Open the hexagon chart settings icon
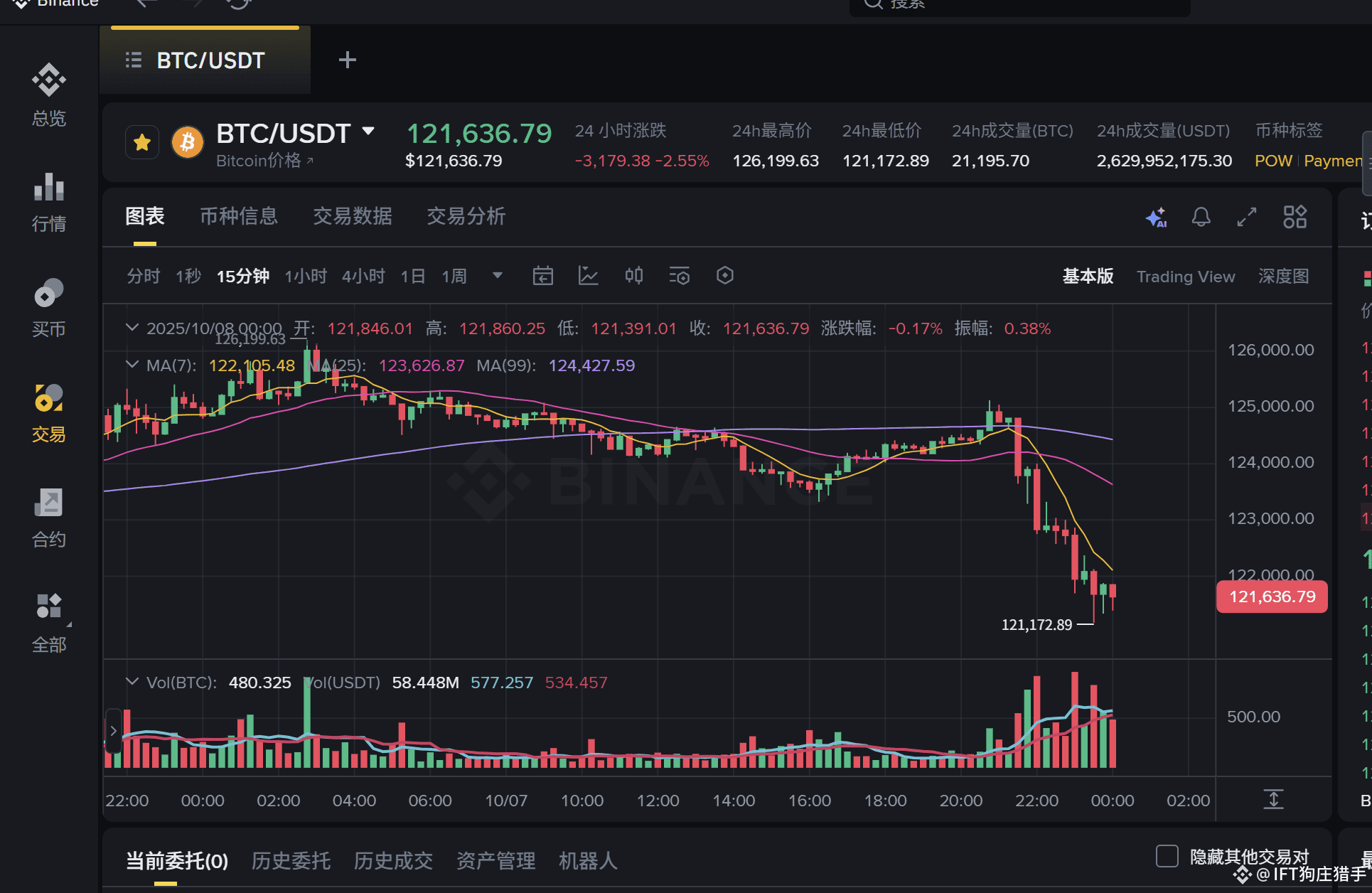The height and width of the screenshot is (893, 1372). coord(724,276)
